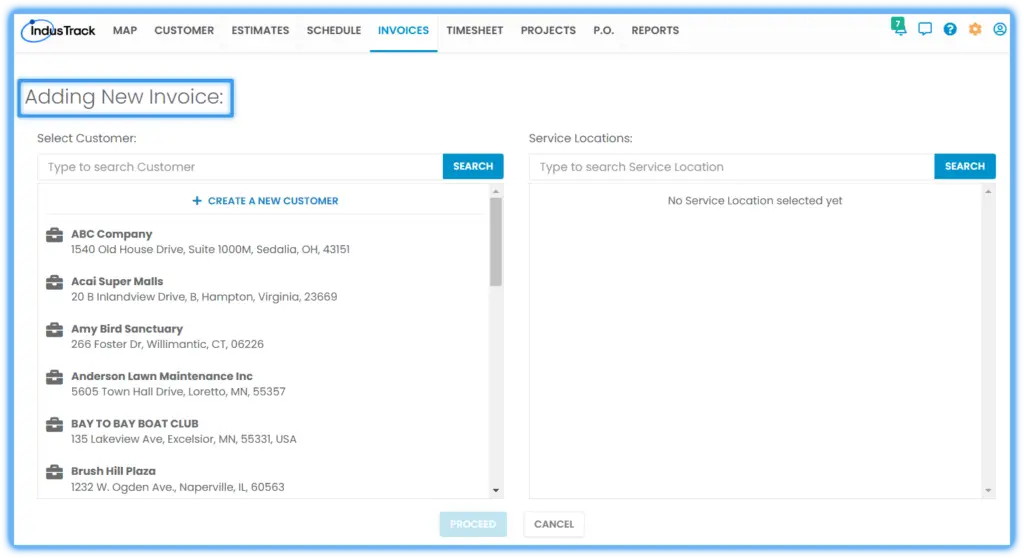Select the INVOICES tab
The height and width of the screenshot is (559, 1024).
click(x=404, y=30)
